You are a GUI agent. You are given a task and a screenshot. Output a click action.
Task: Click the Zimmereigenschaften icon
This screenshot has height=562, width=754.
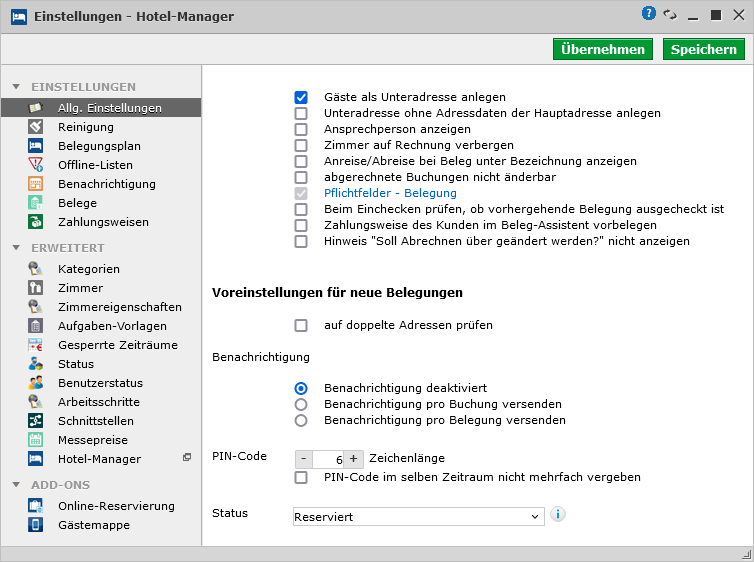point(36,307)
